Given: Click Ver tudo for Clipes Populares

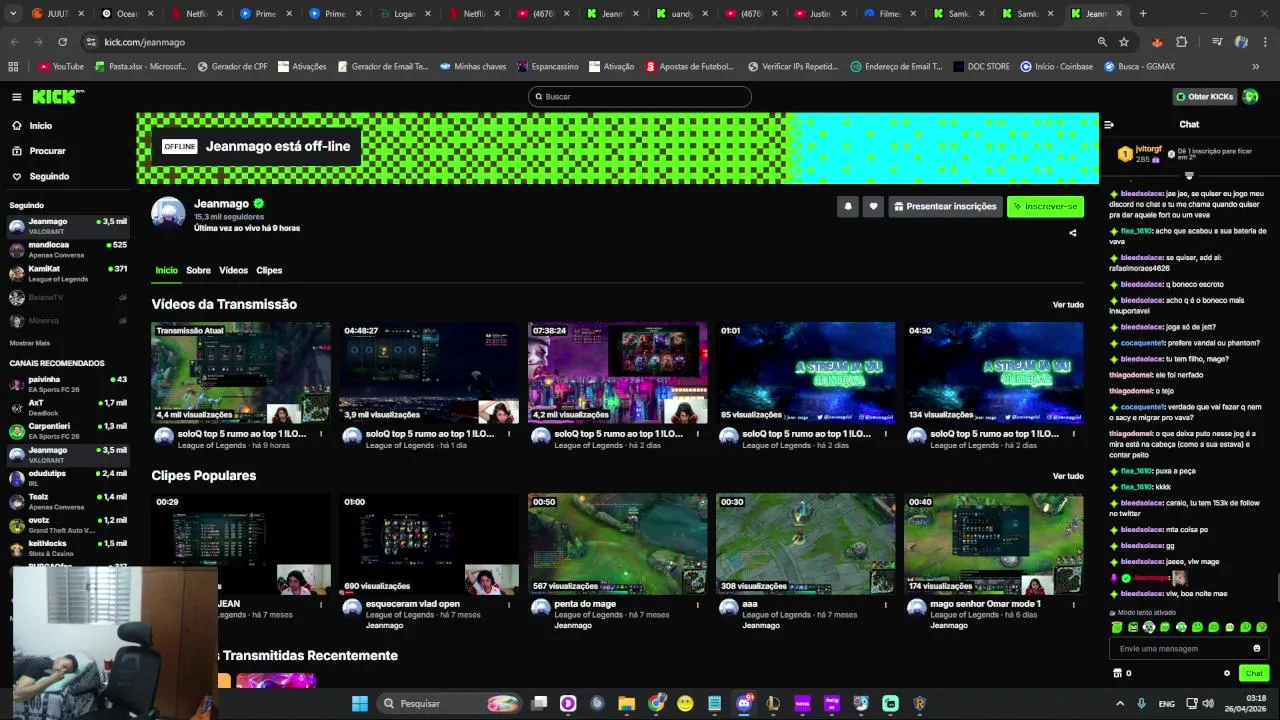Looking at the screenshot, I should pos(1068,476).
